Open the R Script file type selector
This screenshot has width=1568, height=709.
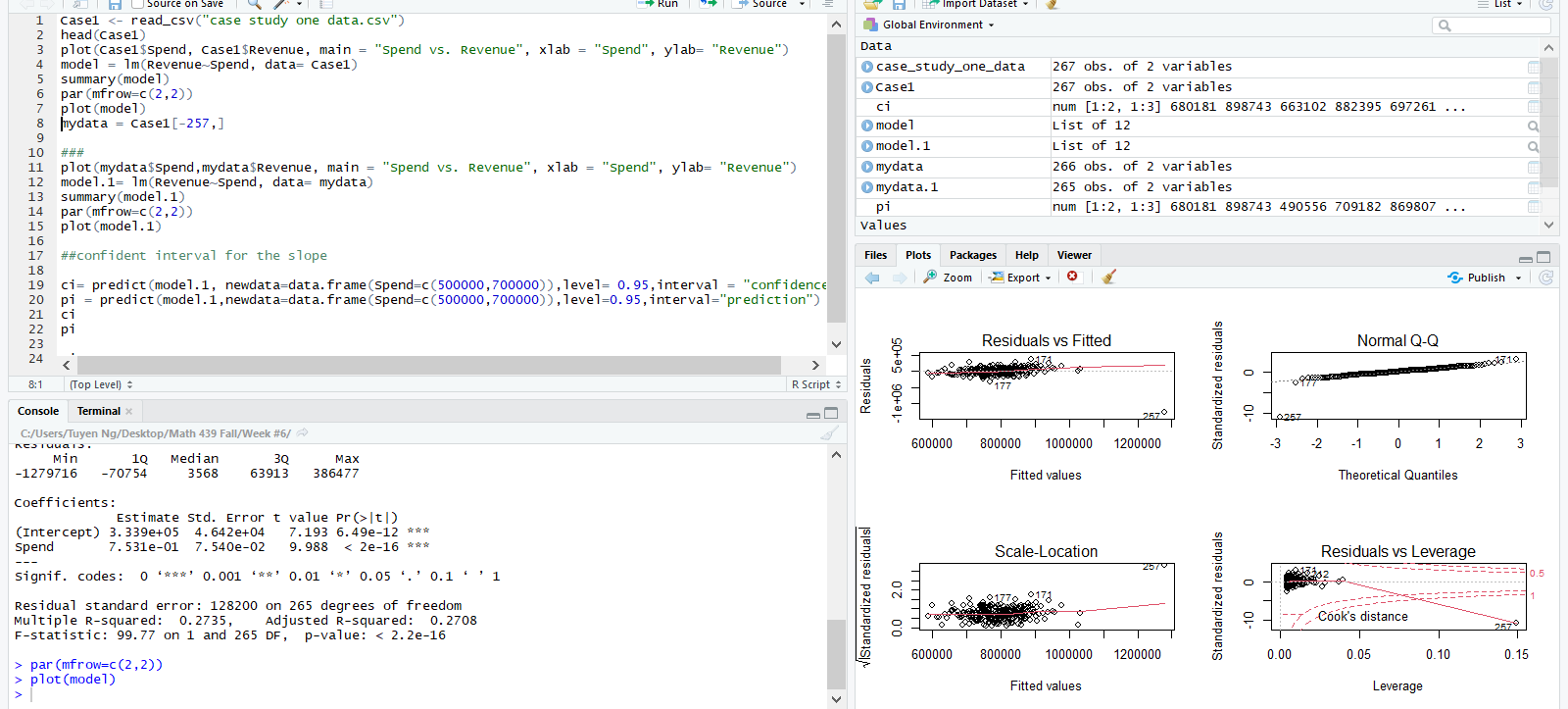(x=816, y=384)
